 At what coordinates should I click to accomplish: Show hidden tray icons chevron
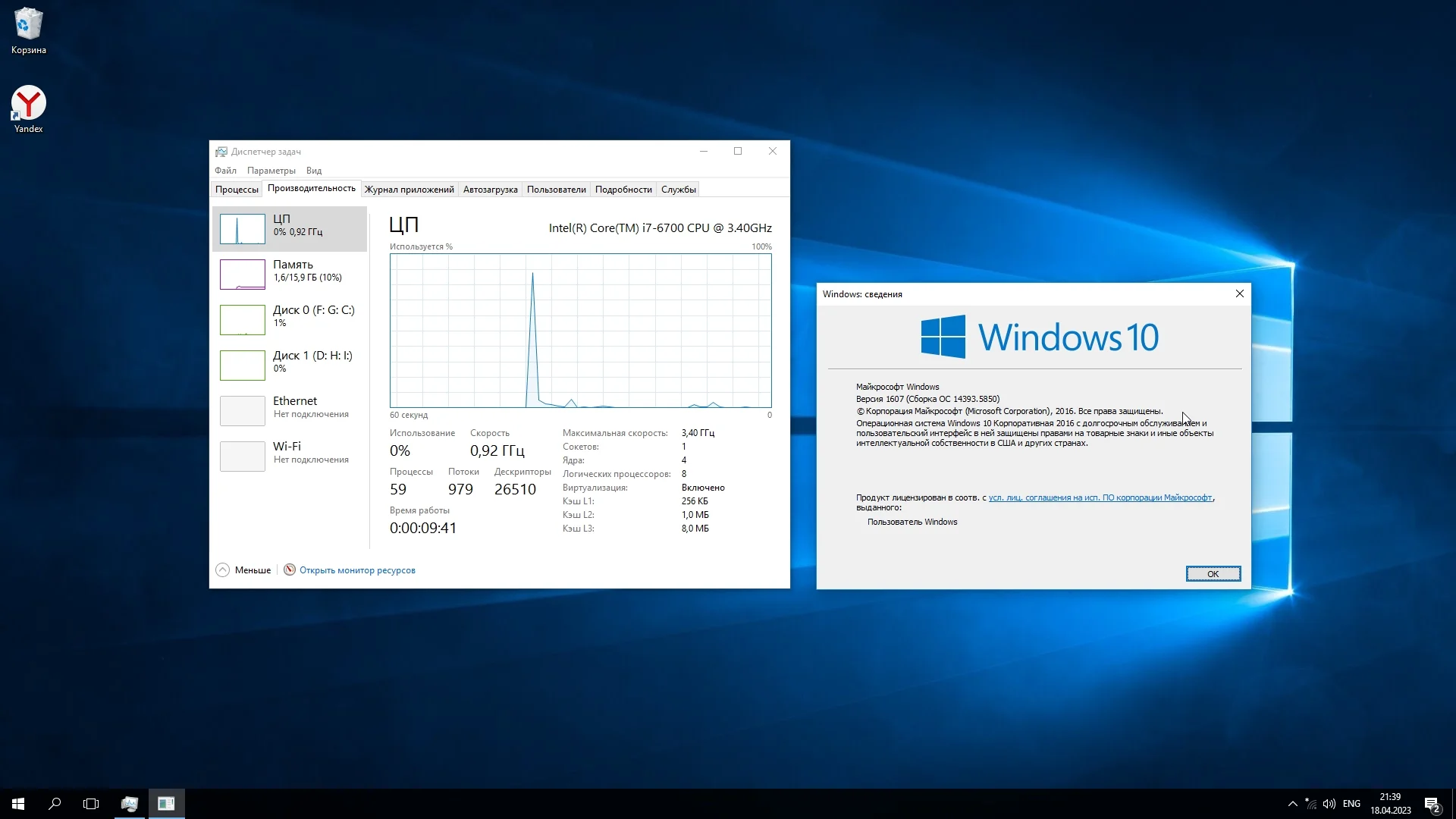1292,804
